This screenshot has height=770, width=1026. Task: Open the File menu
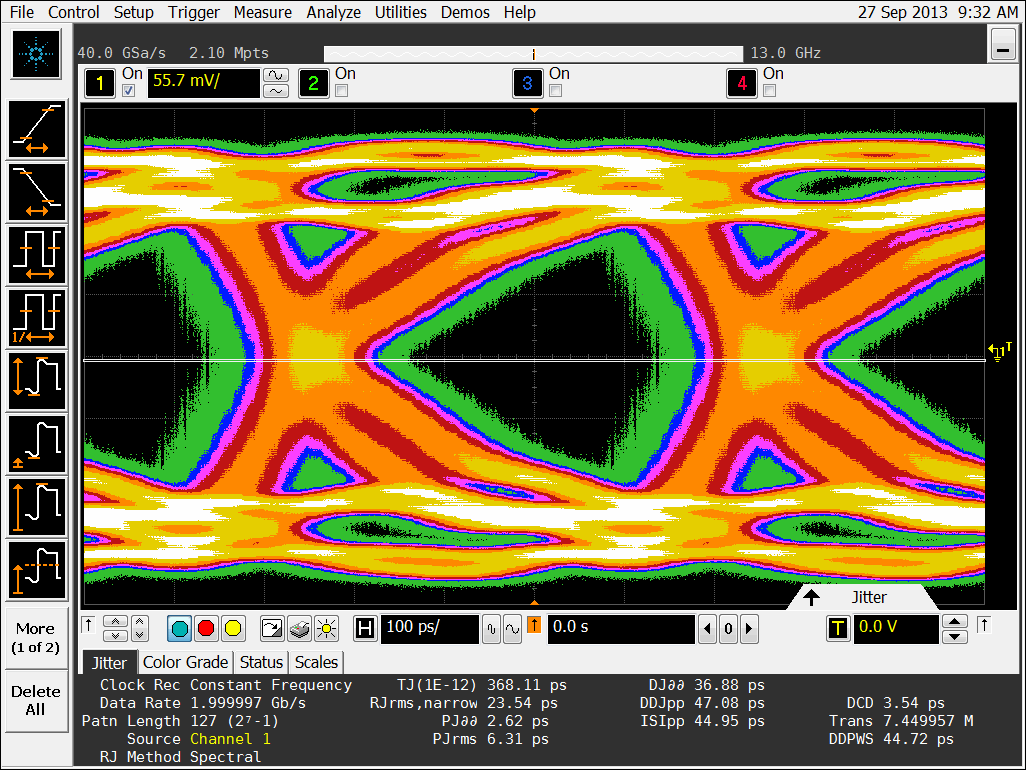pos(22,12)
